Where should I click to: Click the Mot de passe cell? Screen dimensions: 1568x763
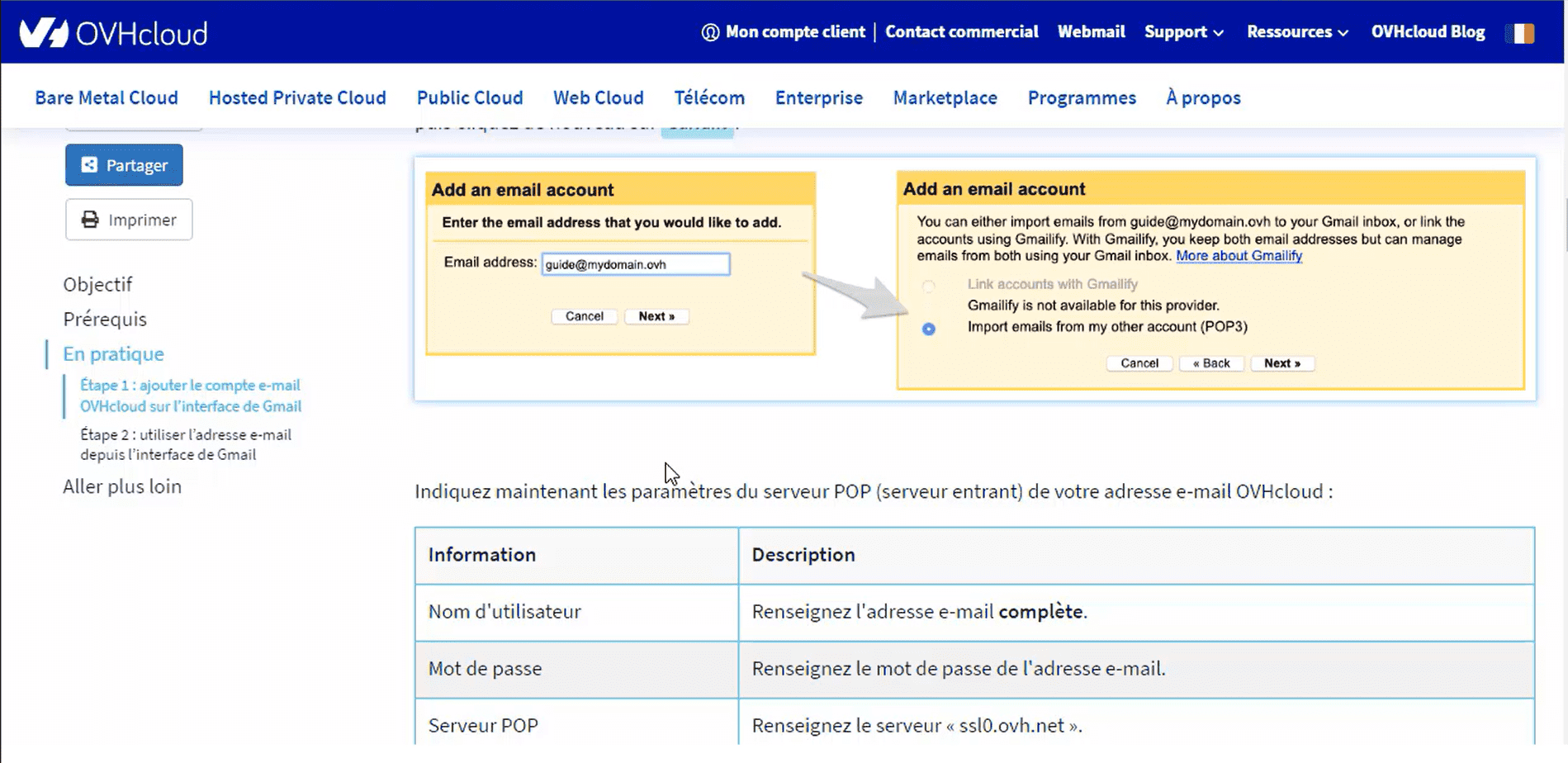pyautogui.click(x=576, y=669)
